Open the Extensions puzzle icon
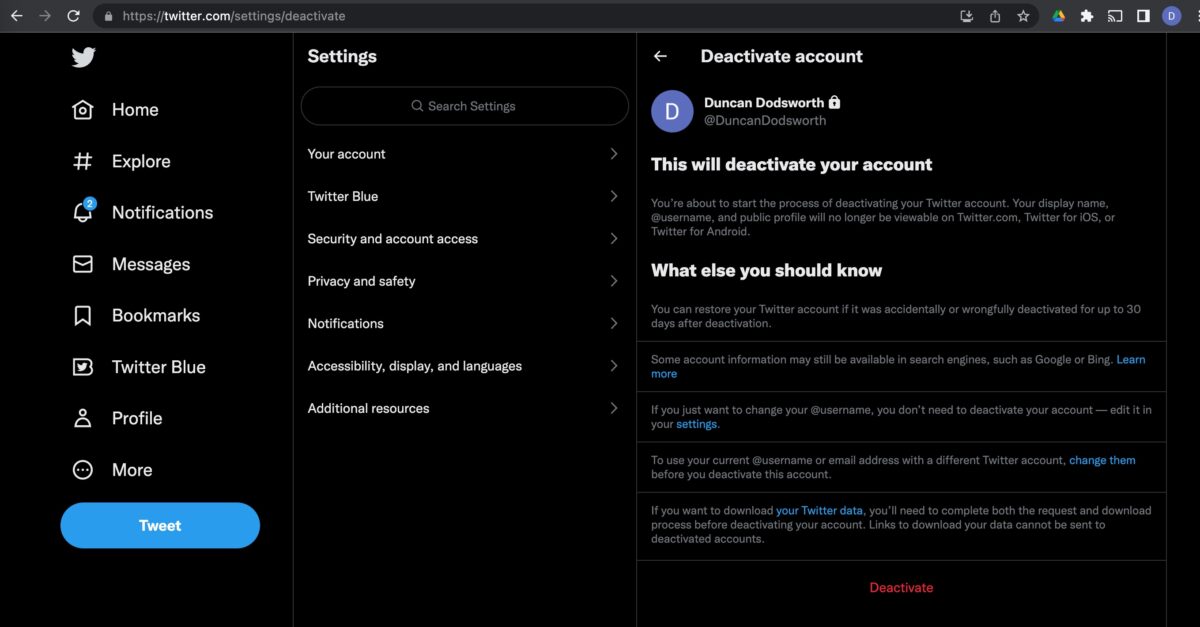Image resolution: width=1200 pixels, height=627 pixels. point(1087,16)
